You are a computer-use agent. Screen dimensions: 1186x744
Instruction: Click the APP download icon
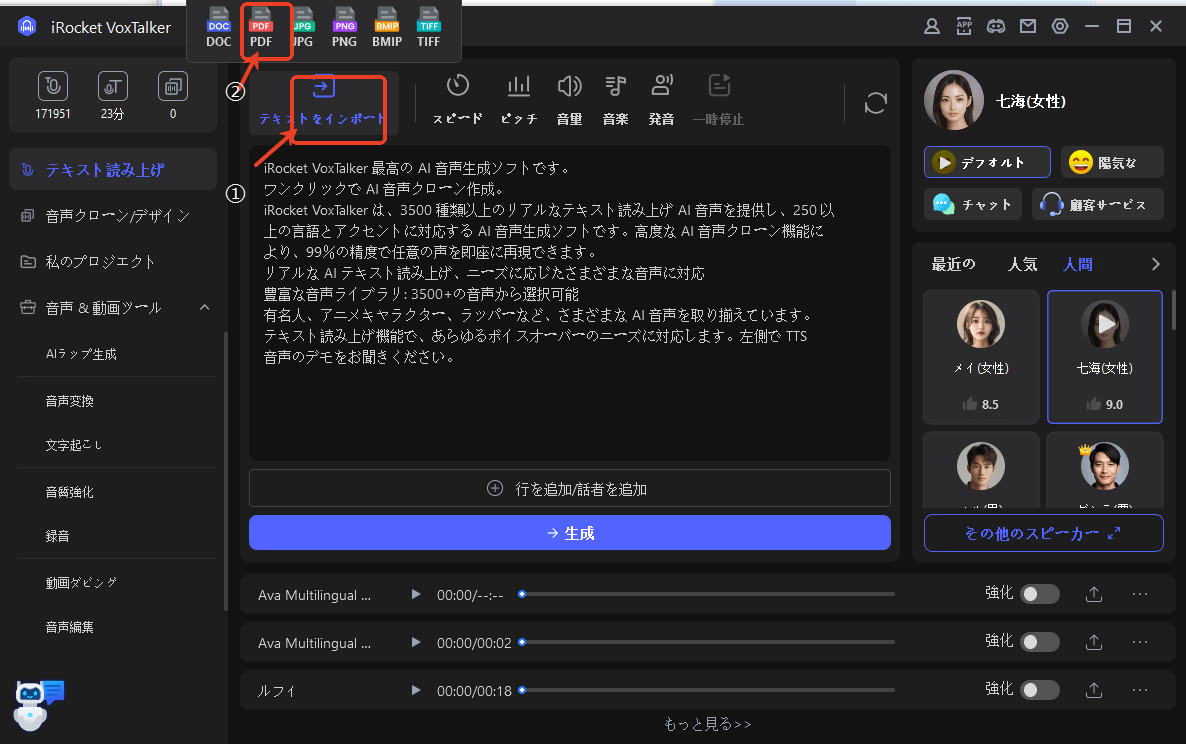[964, 26]
